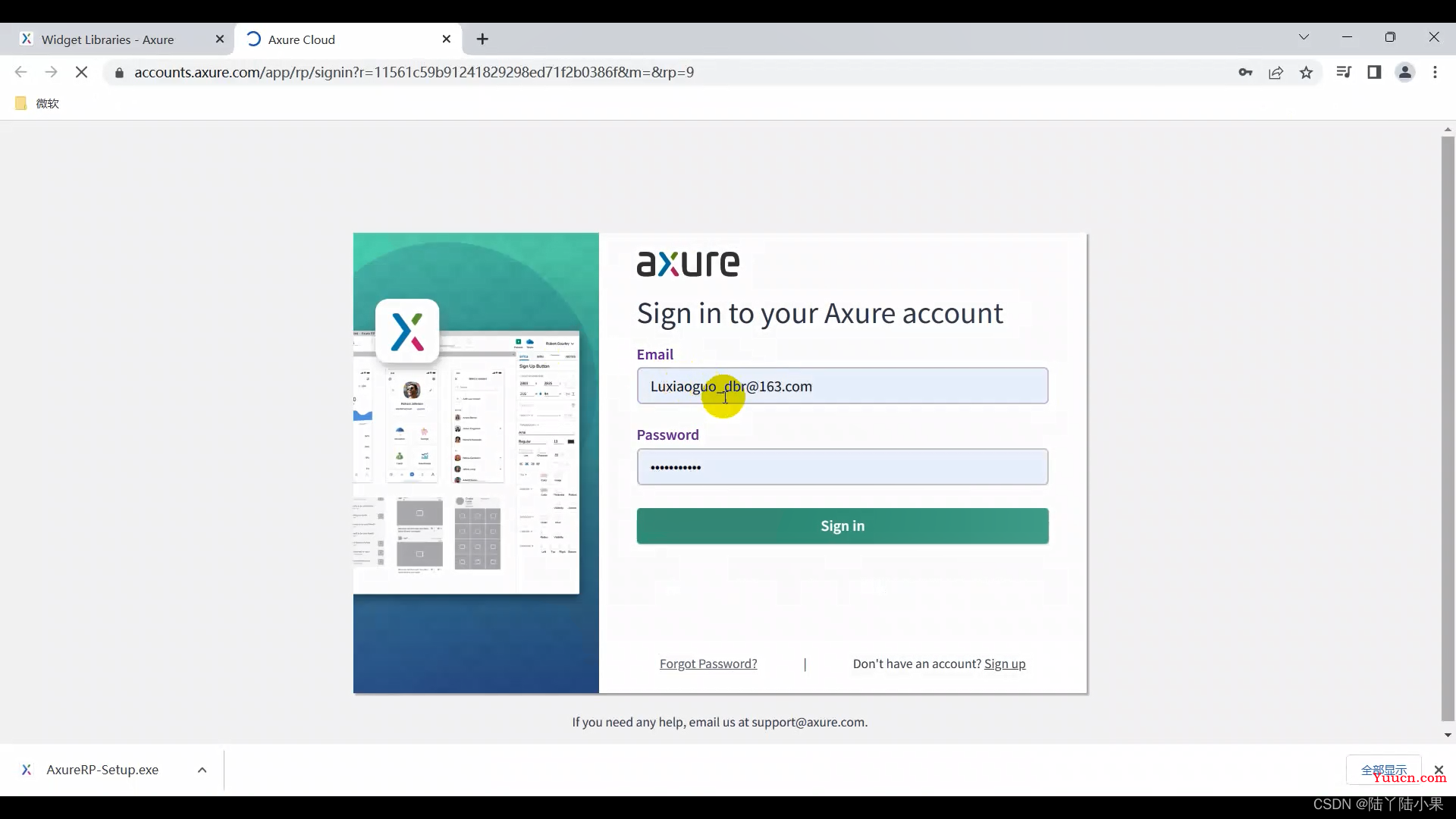Click the scrollbar up arrow
The width and height of the screenshot is (1456, 819).
pos(1448,130)
